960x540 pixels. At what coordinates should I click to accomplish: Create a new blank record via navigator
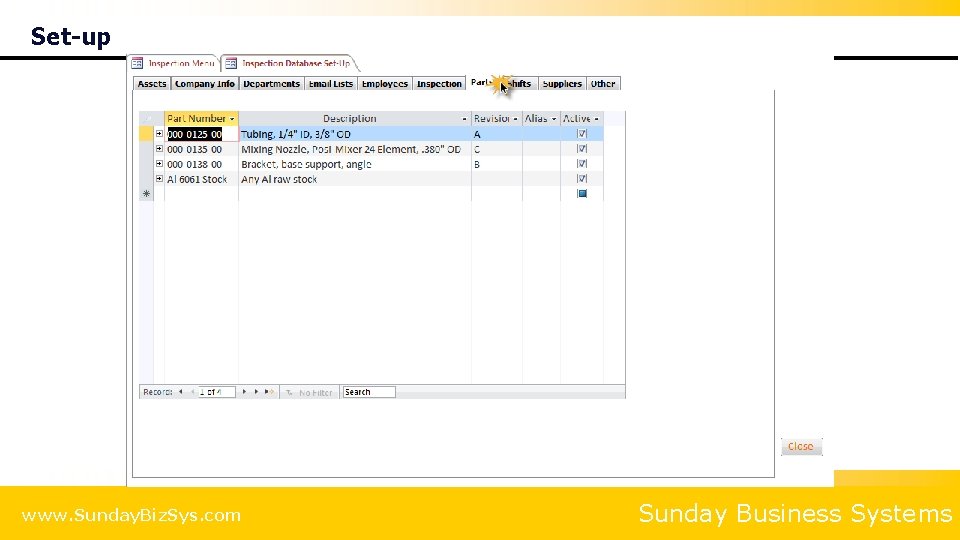(x=269, y=392)
